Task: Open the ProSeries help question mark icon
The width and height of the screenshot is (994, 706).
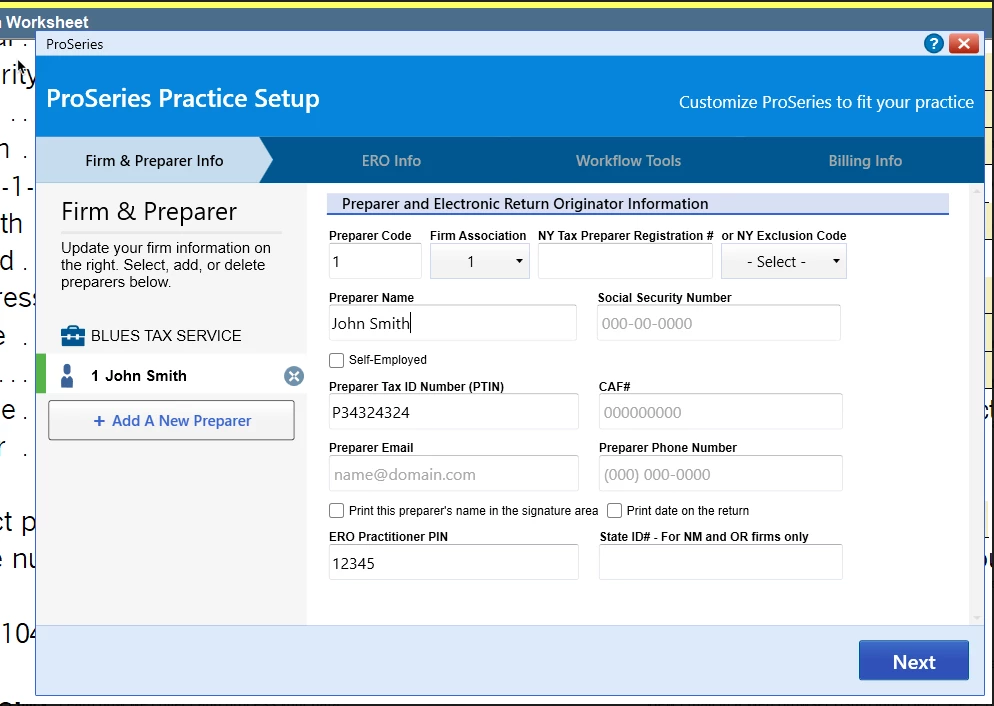Action: click(933, 44)
